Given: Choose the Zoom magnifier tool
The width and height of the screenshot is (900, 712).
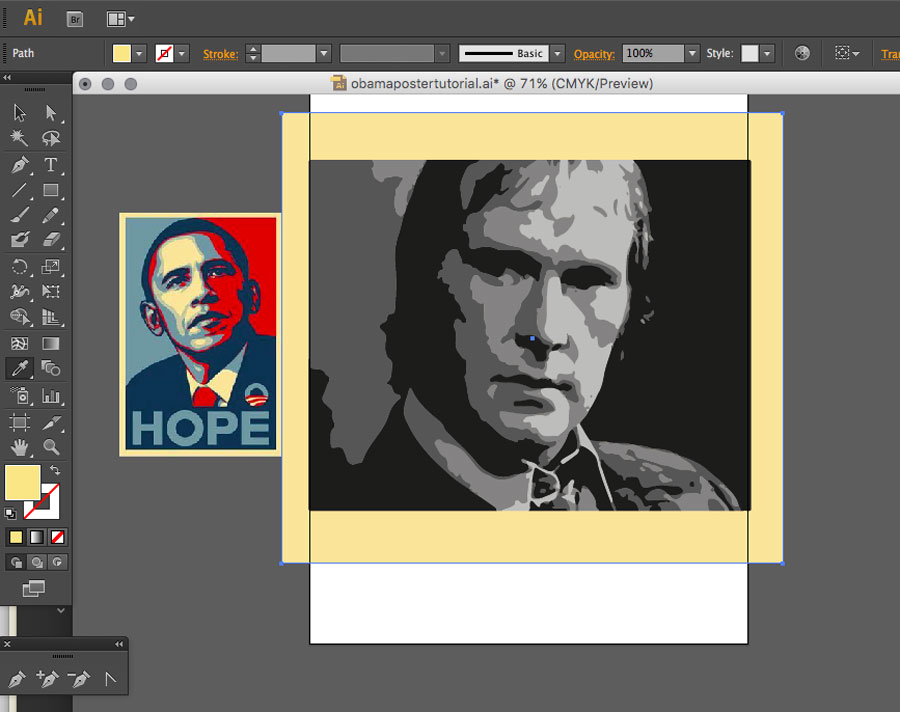Looking at the screenshot, I should tap(51, 447).
